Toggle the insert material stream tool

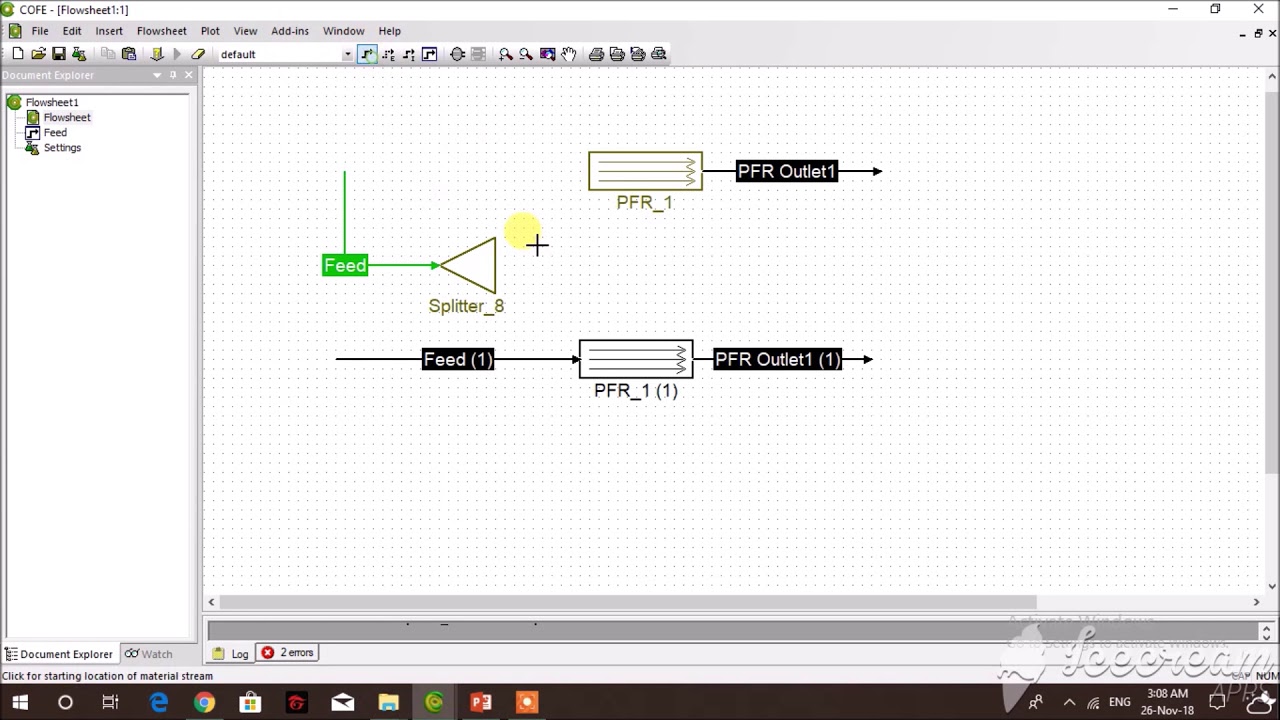[368, 54]
